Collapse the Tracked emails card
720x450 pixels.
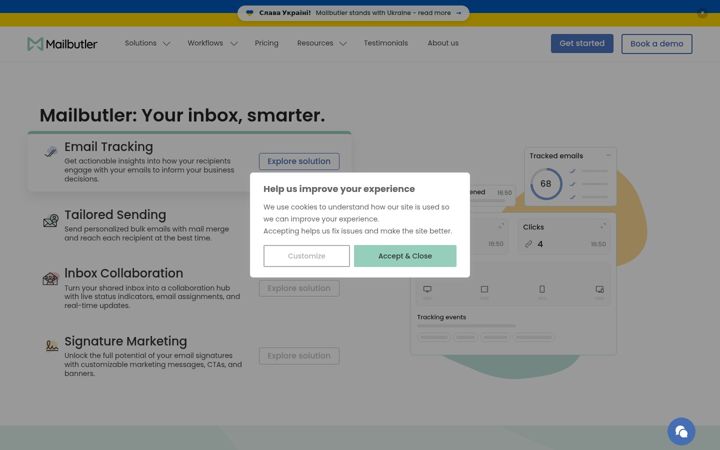tap(608, 155)
